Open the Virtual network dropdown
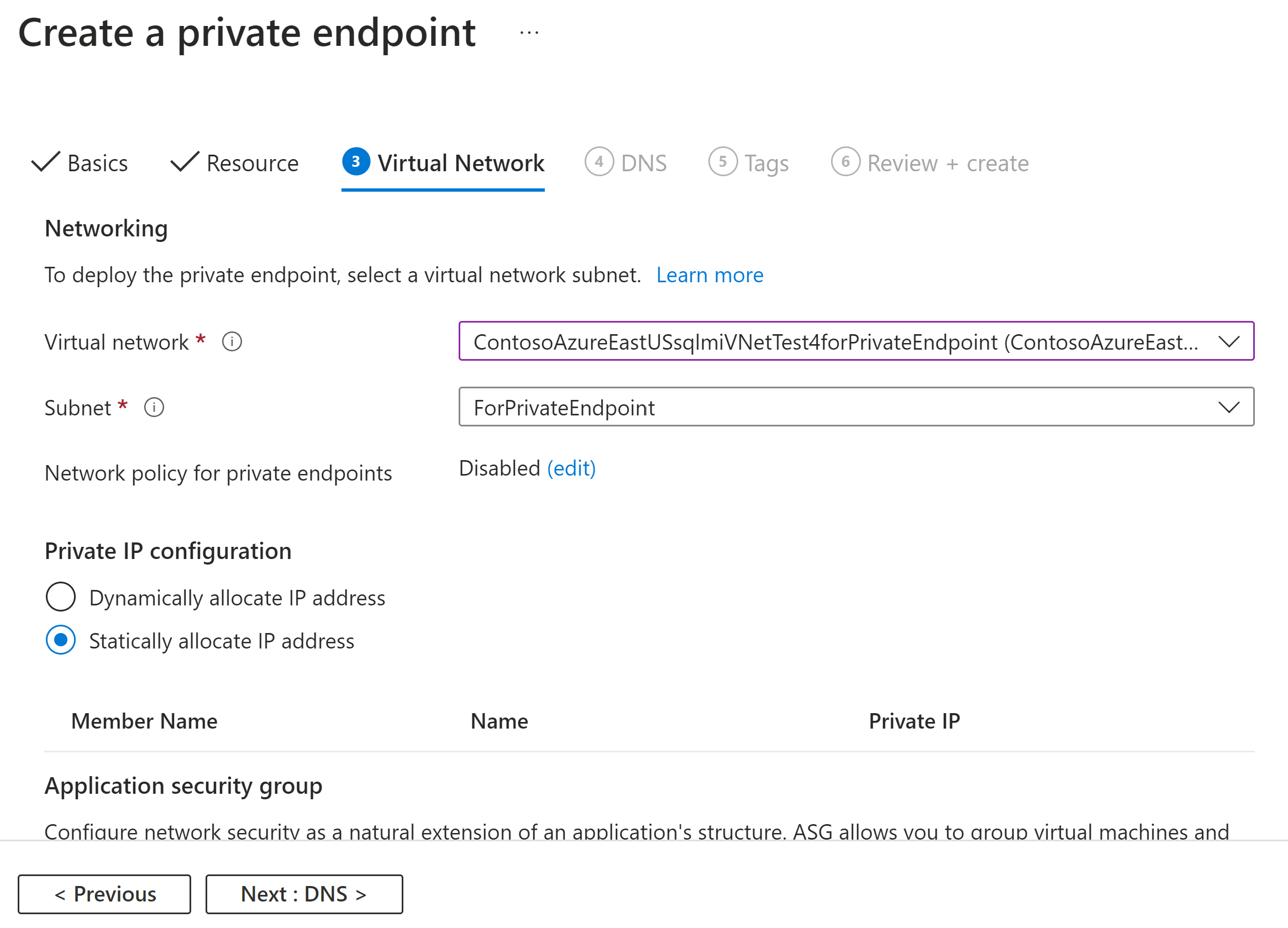The height and width of the screenshot is (928, 1288). [856, 341]
